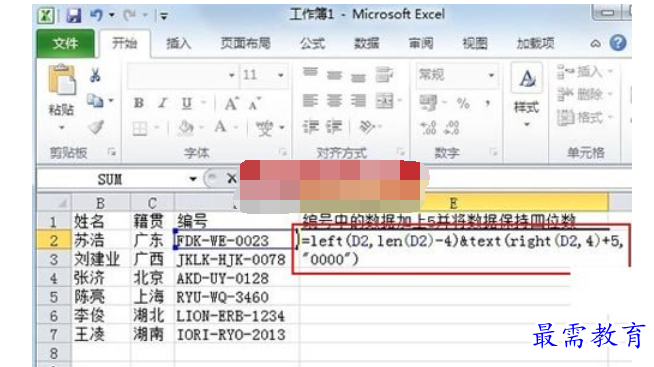Click the Increase decimal icon
The height and width of the screenshot is (367, 654).
[x=428, y=128]
